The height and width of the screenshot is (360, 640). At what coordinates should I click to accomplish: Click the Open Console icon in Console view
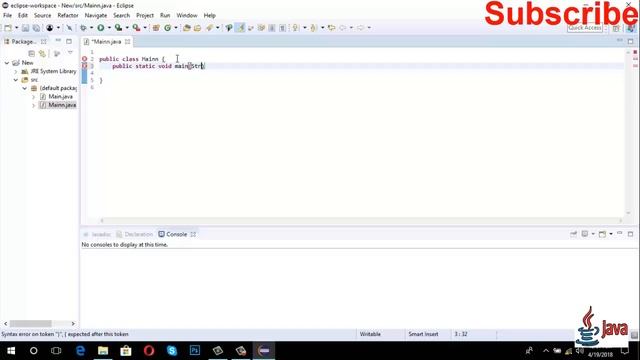(602, 234)
